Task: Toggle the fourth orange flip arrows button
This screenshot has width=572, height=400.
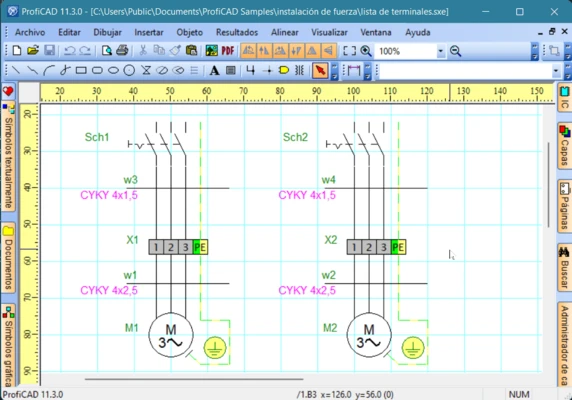Action: point(296,51)
